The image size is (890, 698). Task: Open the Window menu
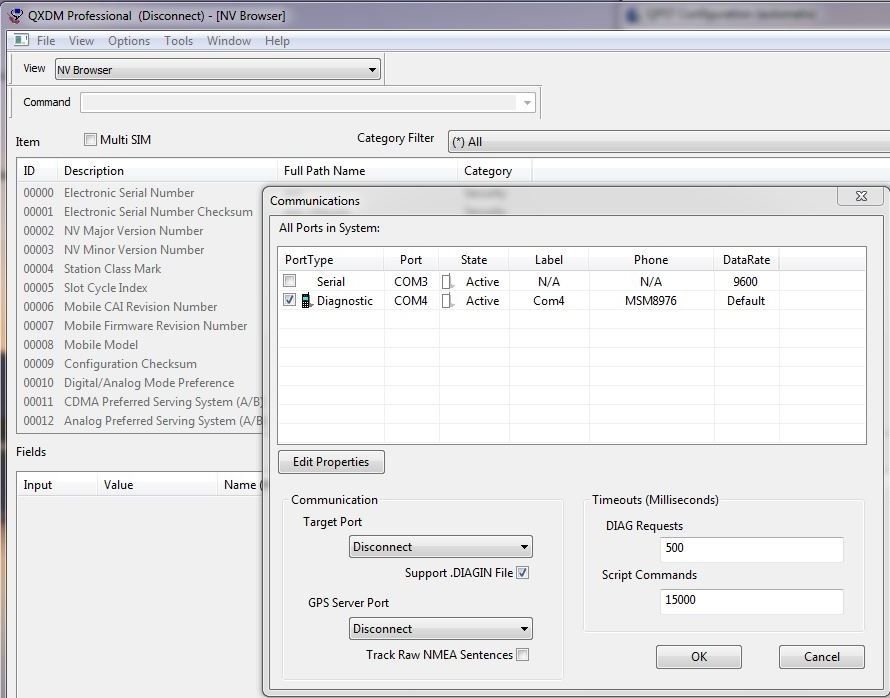(x=229, y=41)
